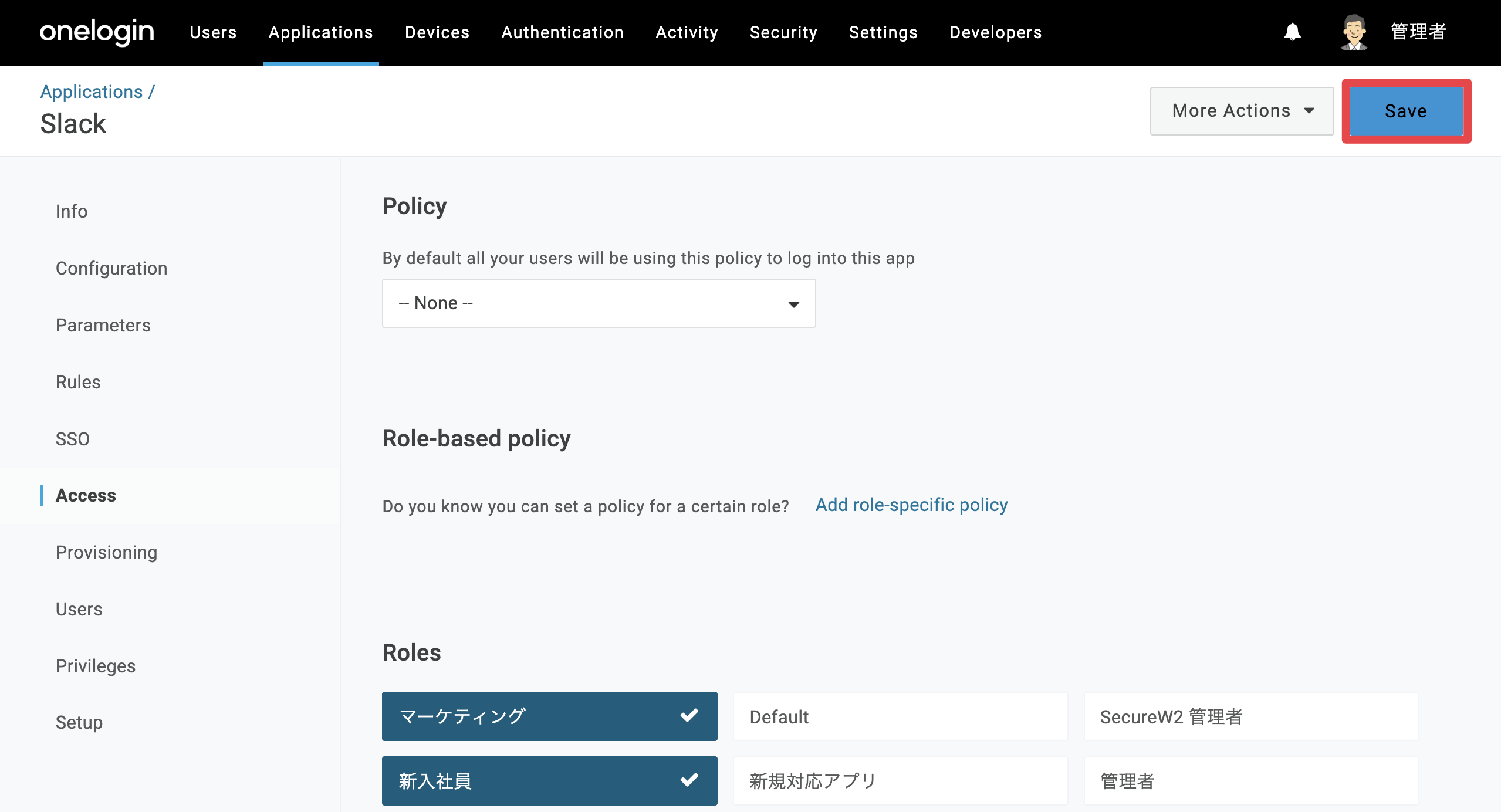
Task: Switch to the SSO tab
Action: click(73, 439)
